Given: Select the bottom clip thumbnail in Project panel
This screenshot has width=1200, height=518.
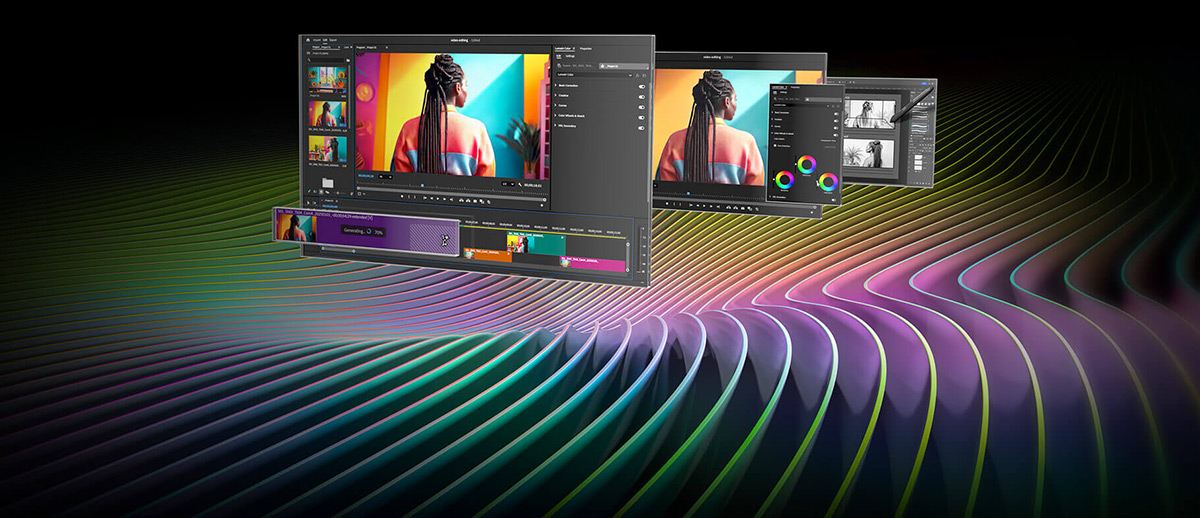Looking at the screenshot, I should 328,149.
